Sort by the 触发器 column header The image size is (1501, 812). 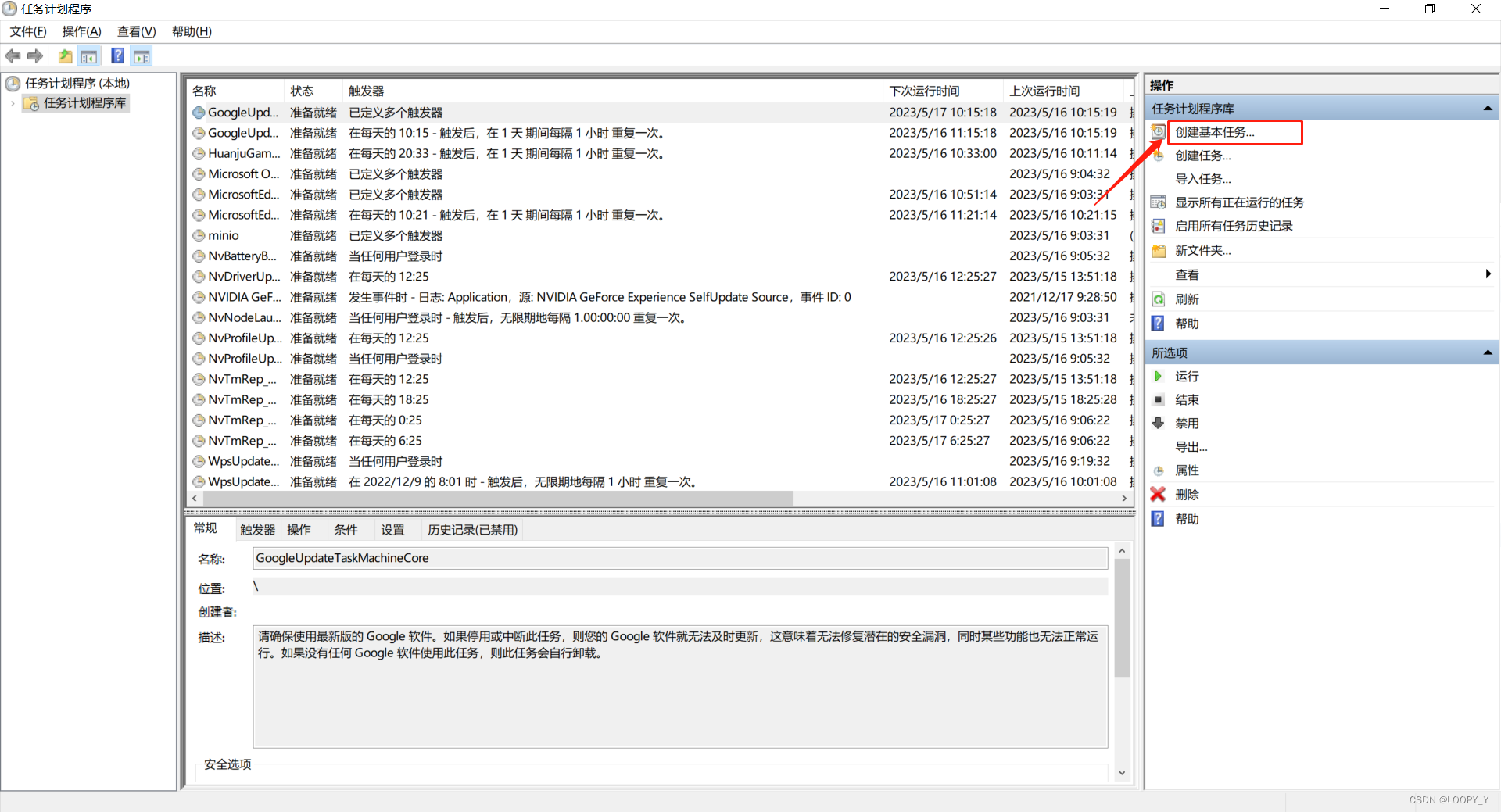coord(614,91)
